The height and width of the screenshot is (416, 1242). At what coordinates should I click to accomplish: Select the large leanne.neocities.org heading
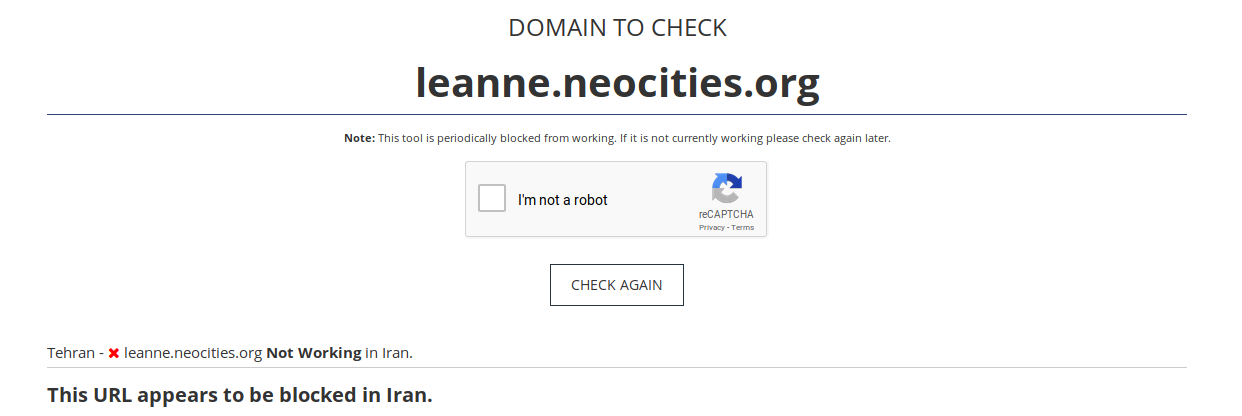pos(617,82)
